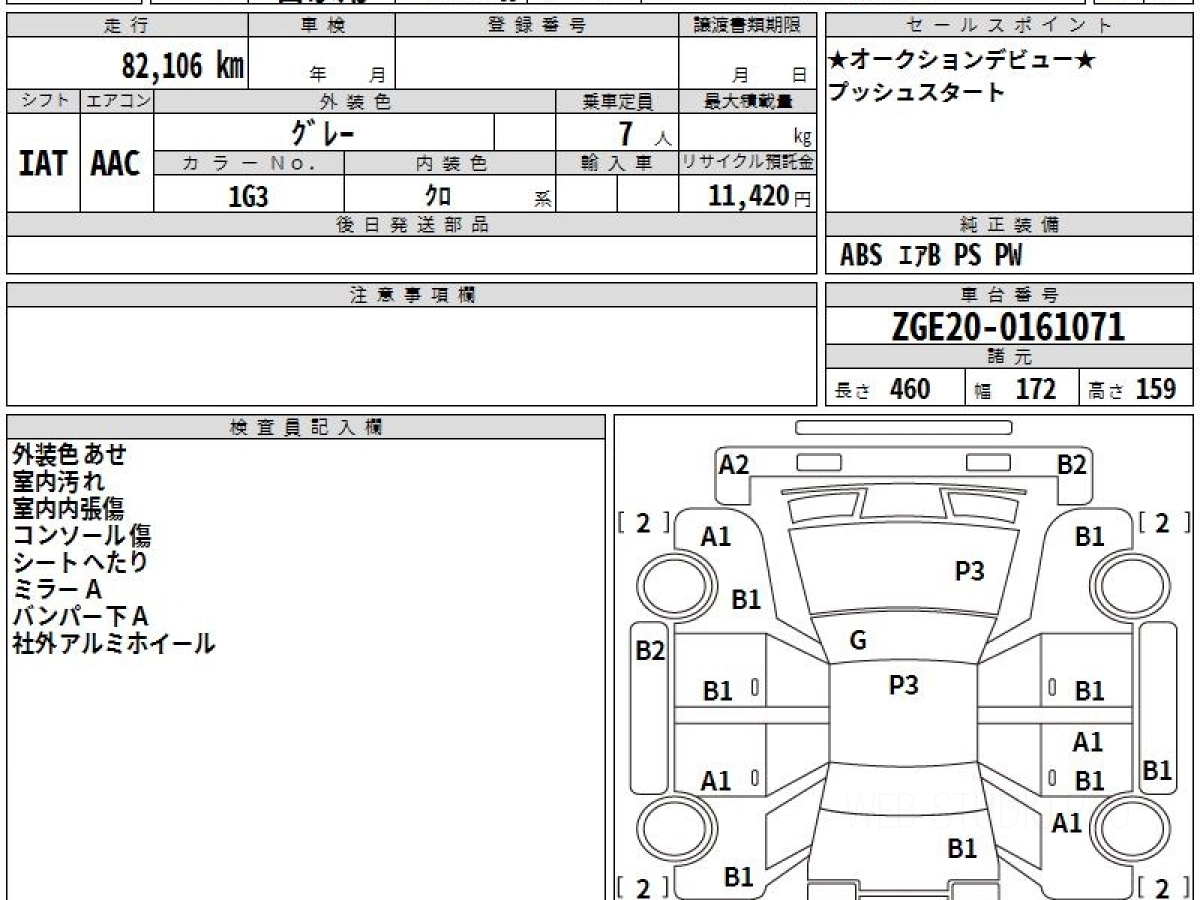1200x900 pixels.
Task: Select the 諸元 header
Action: point(1010,357)
